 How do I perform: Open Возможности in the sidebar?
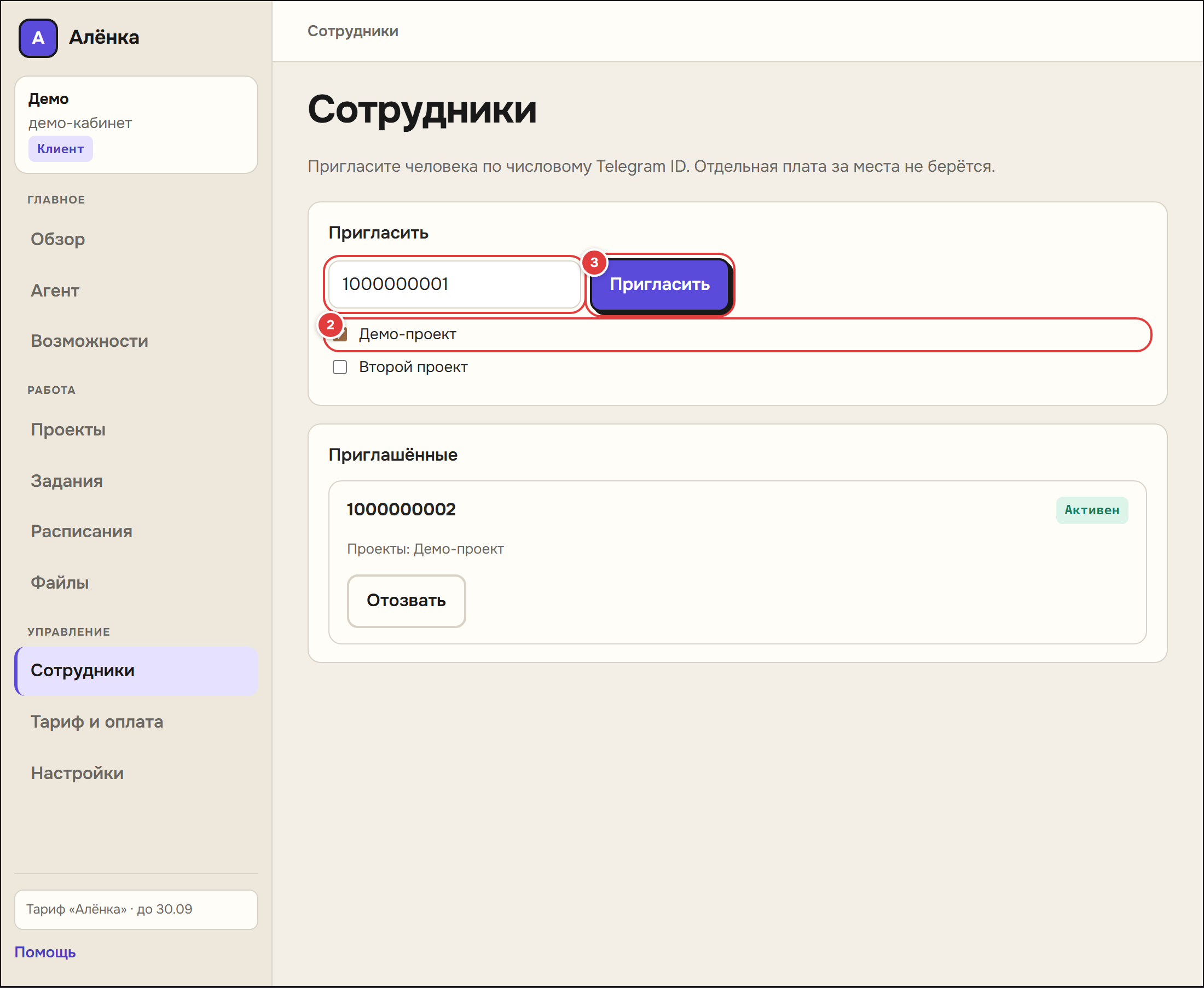tap(89, 341)
